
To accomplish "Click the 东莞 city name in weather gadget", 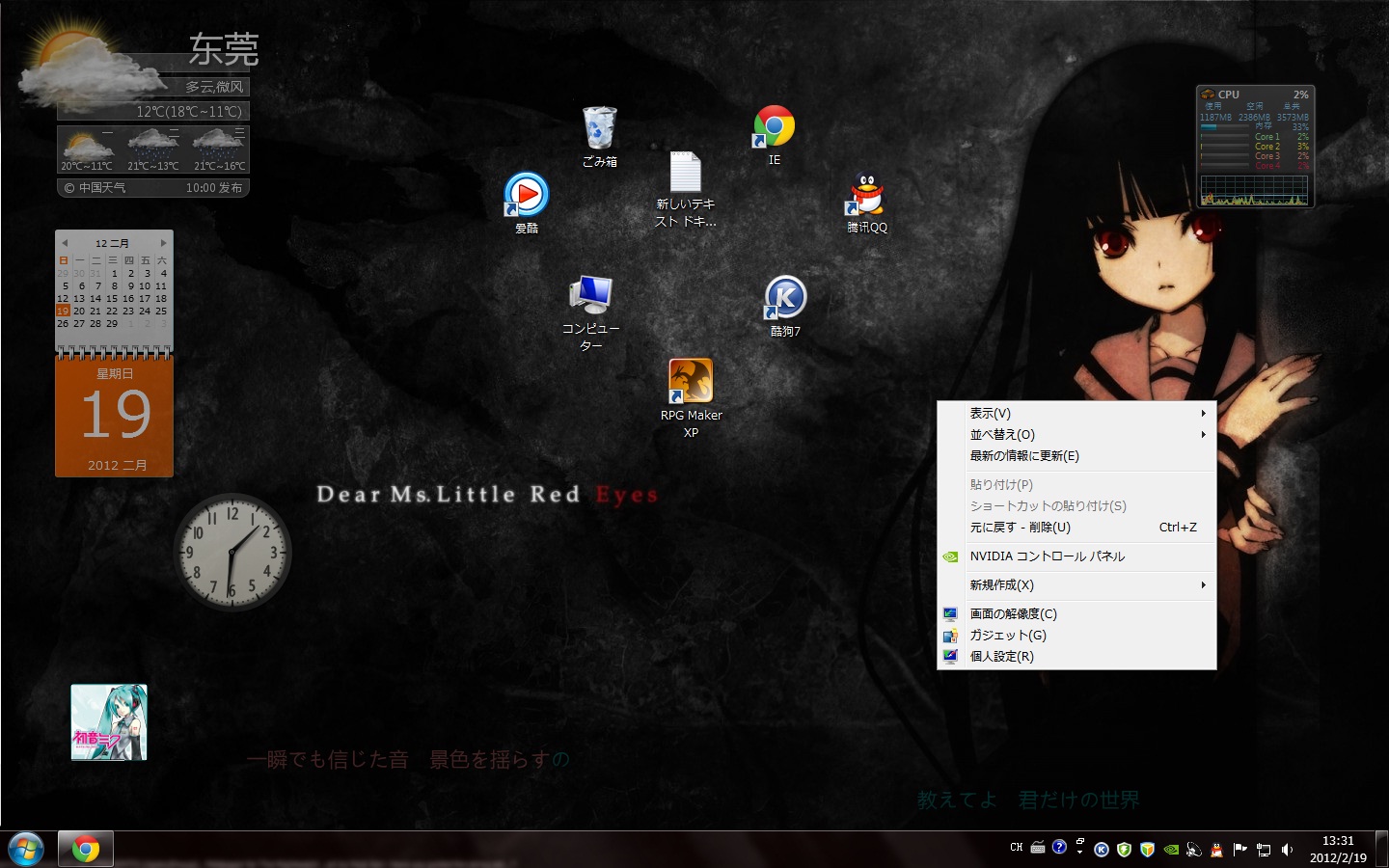I will (x=224, y=49).
